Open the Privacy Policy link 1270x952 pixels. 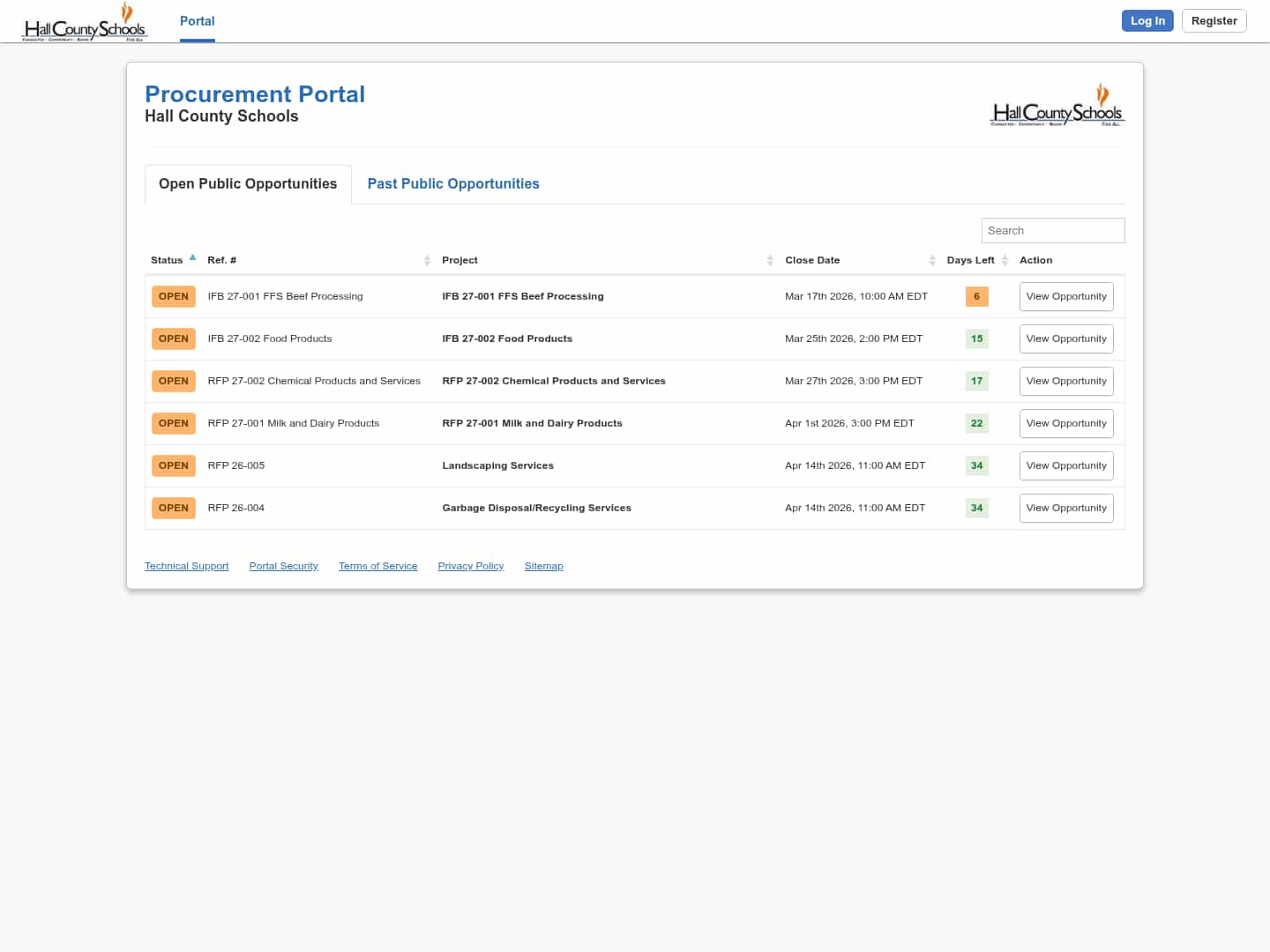point(470,566)
